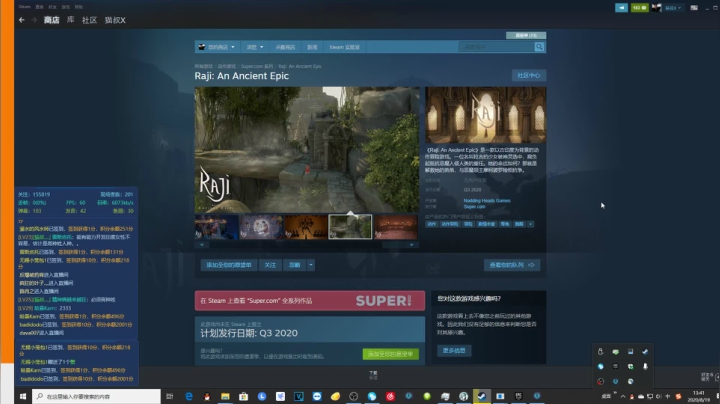Open File Explorer from the taskbar
720x404 pixels.
click(225, 396)
